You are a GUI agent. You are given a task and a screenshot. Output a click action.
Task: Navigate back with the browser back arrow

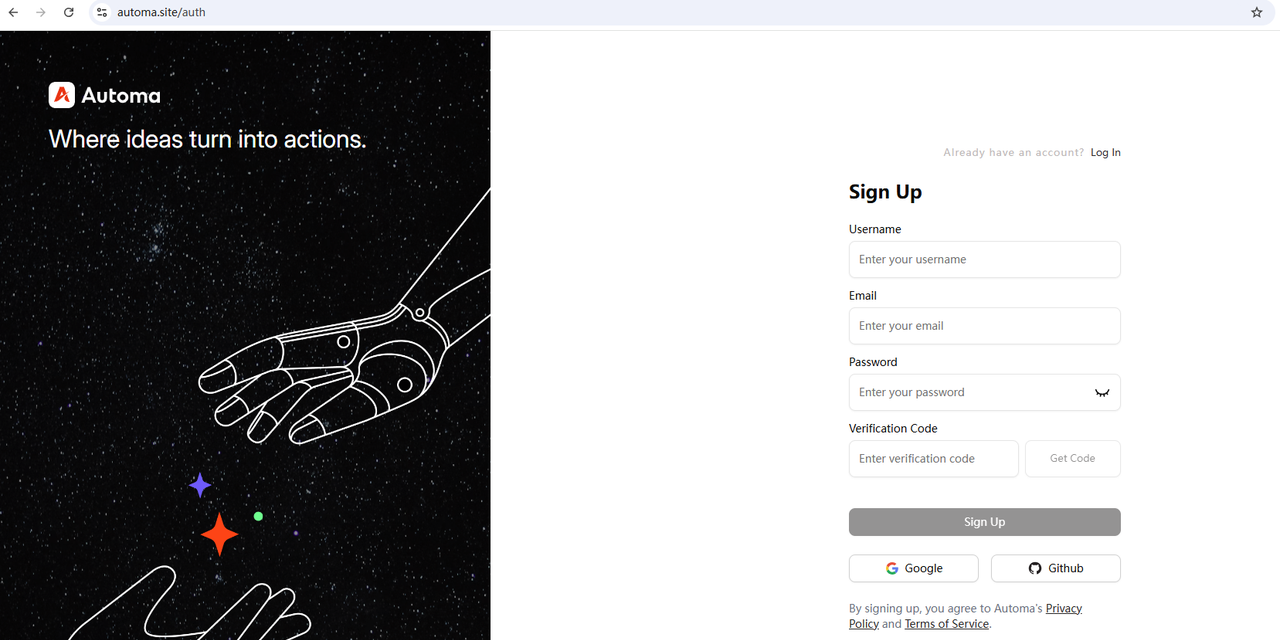[x=12, y=12]
